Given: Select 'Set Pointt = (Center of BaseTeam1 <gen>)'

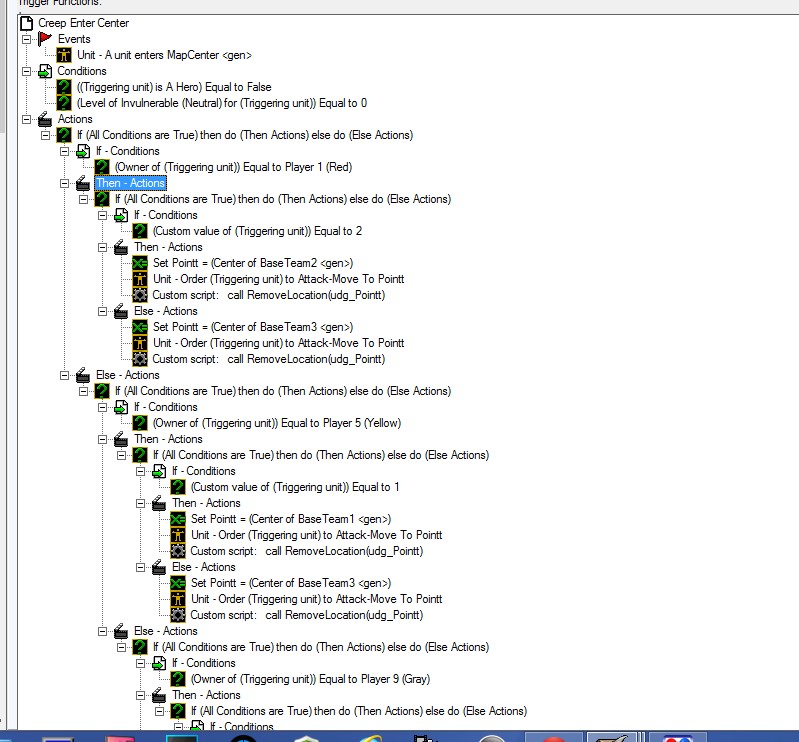Looking at the screenshot, I should (291, 519).
